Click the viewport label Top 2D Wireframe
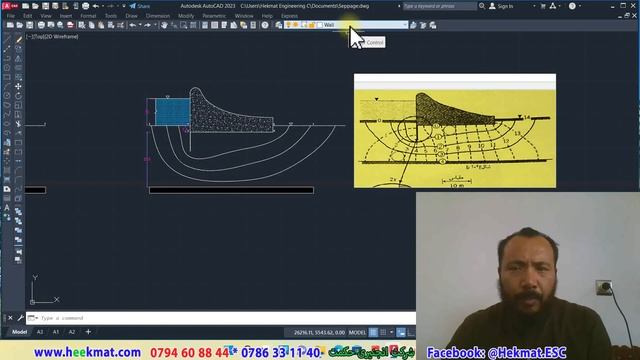This screenshot has width=640, height=360. coord(52,37)
